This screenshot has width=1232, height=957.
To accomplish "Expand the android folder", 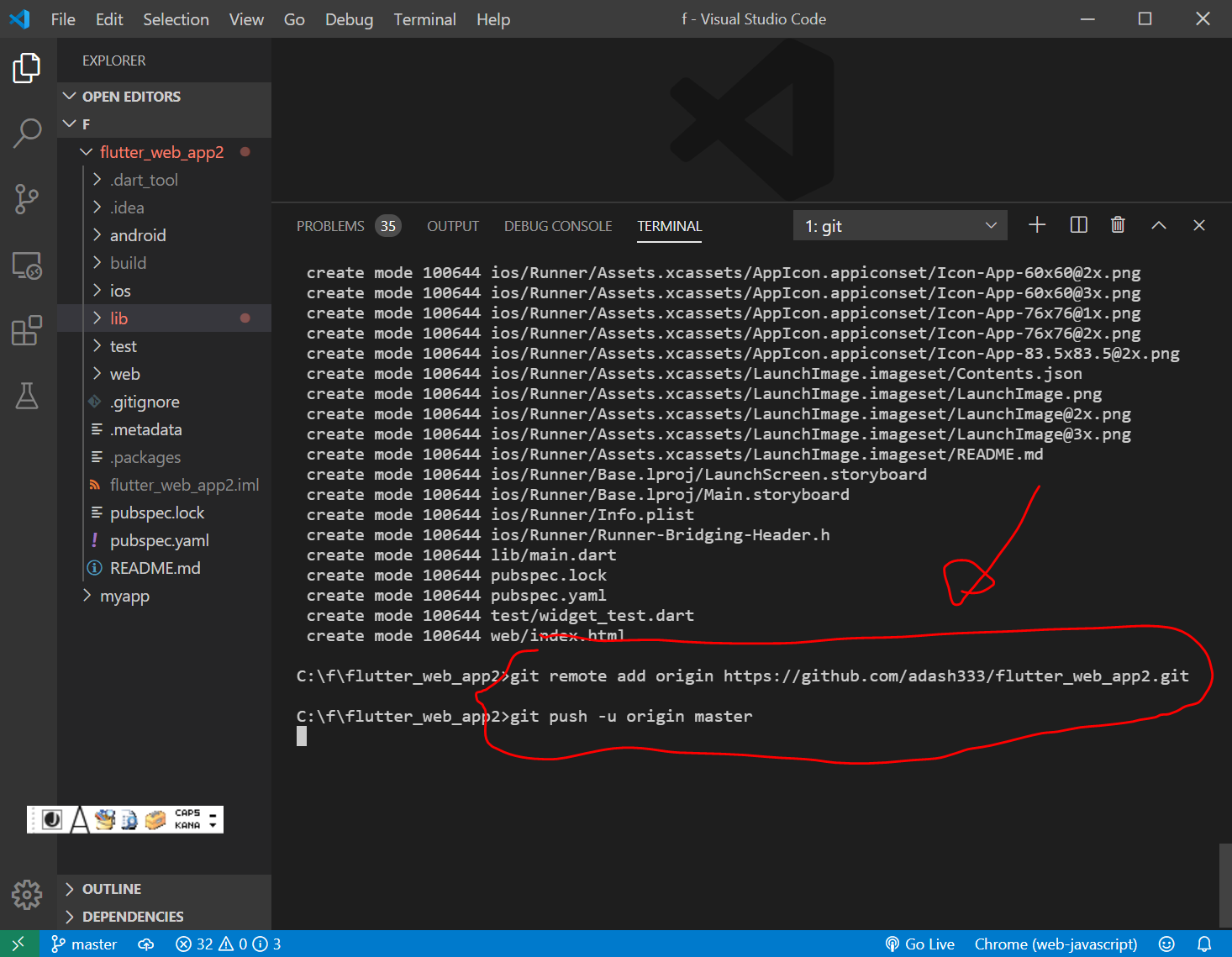I will (164, 235).
